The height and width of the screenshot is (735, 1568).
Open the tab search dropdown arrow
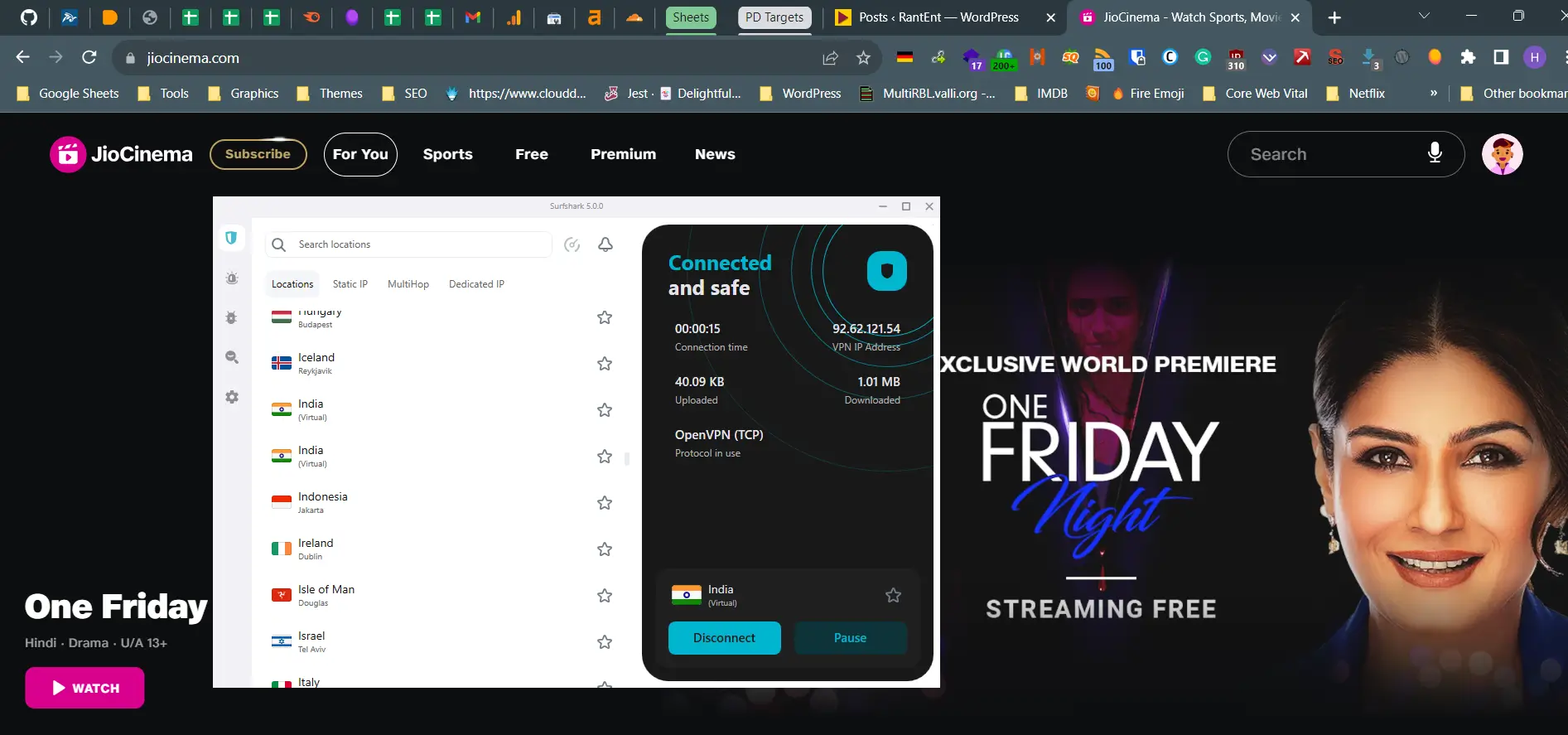tap(1424, 16)
